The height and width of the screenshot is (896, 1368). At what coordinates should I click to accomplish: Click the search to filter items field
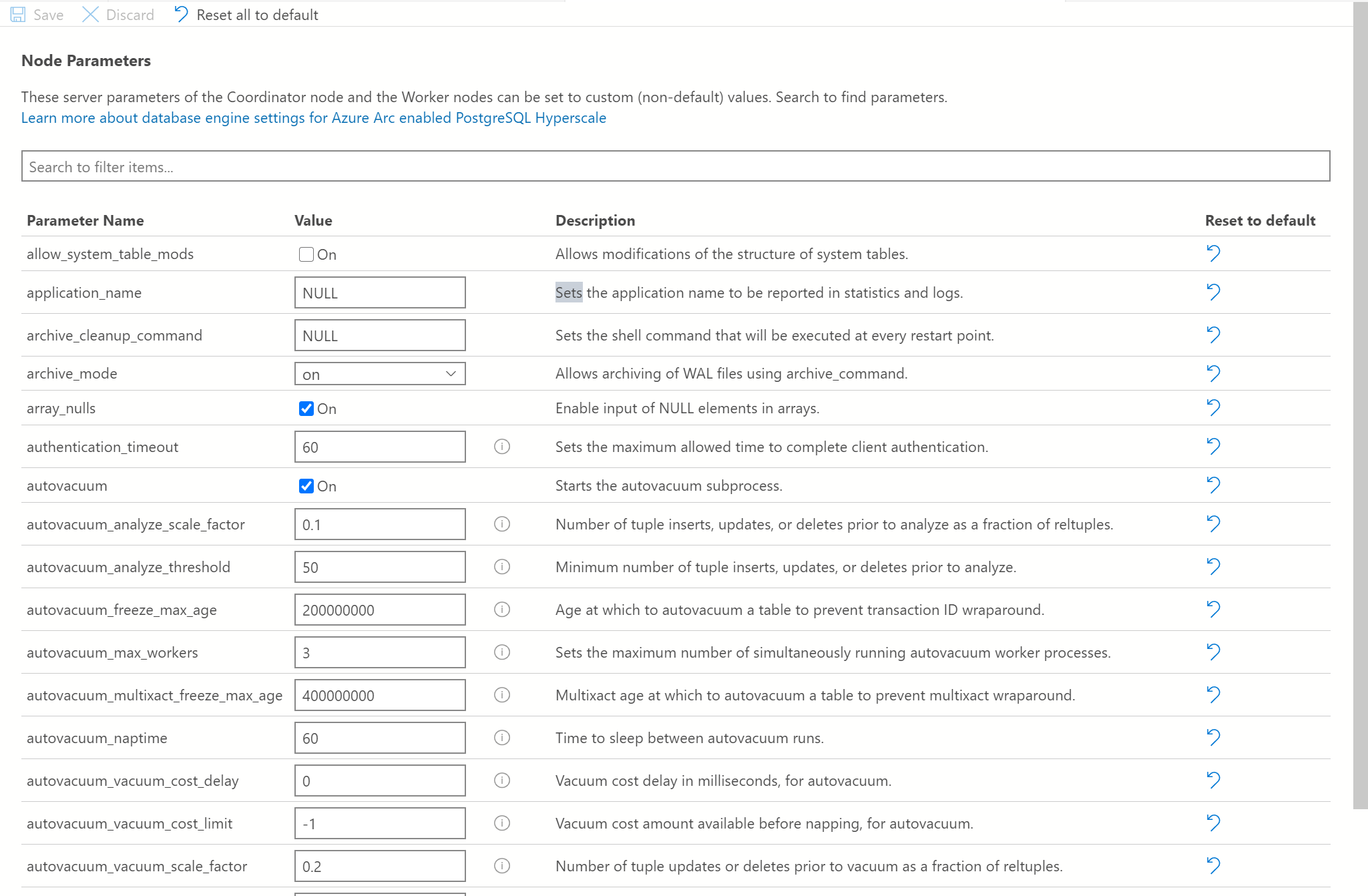675,166
